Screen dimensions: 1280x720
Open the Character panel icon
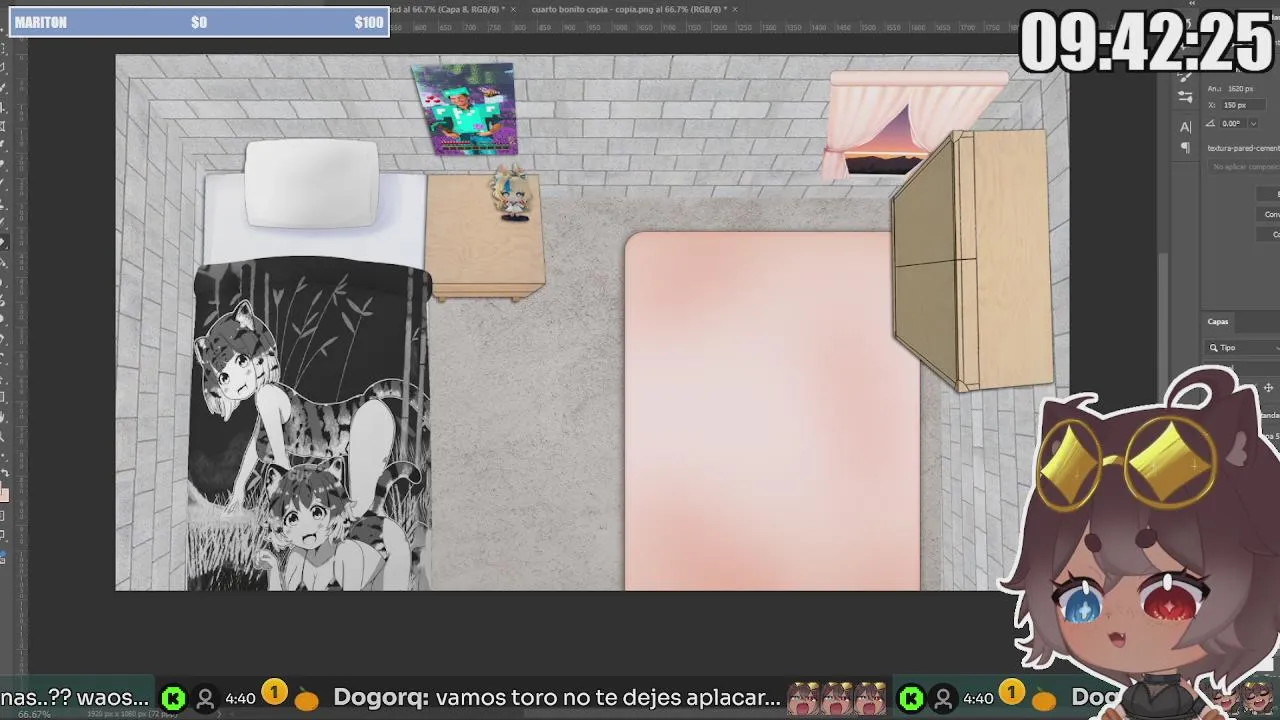tap(1185, 127)
